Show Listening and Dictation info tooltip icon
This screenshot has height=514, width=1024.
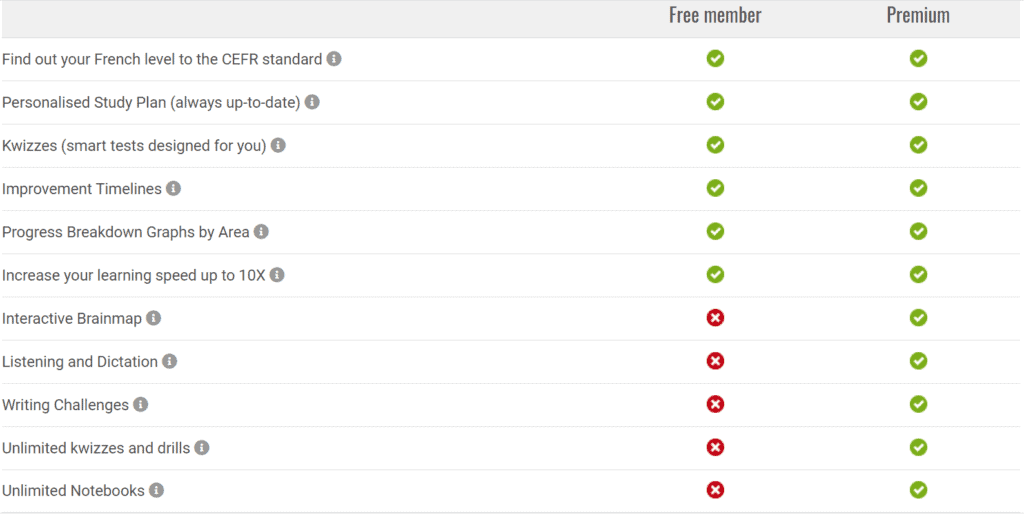(170, 361)
